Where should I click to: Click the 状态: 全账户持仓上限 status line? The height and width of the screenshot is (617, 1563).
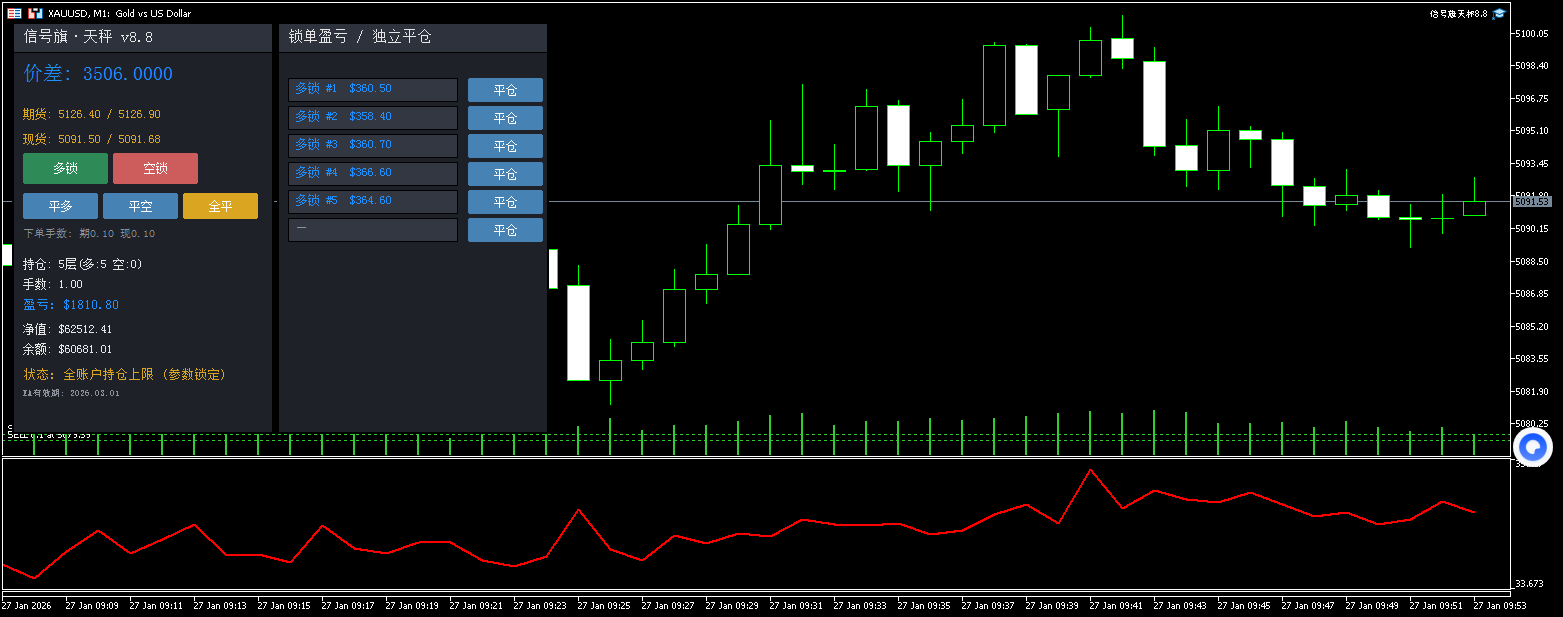pos(125,374)
